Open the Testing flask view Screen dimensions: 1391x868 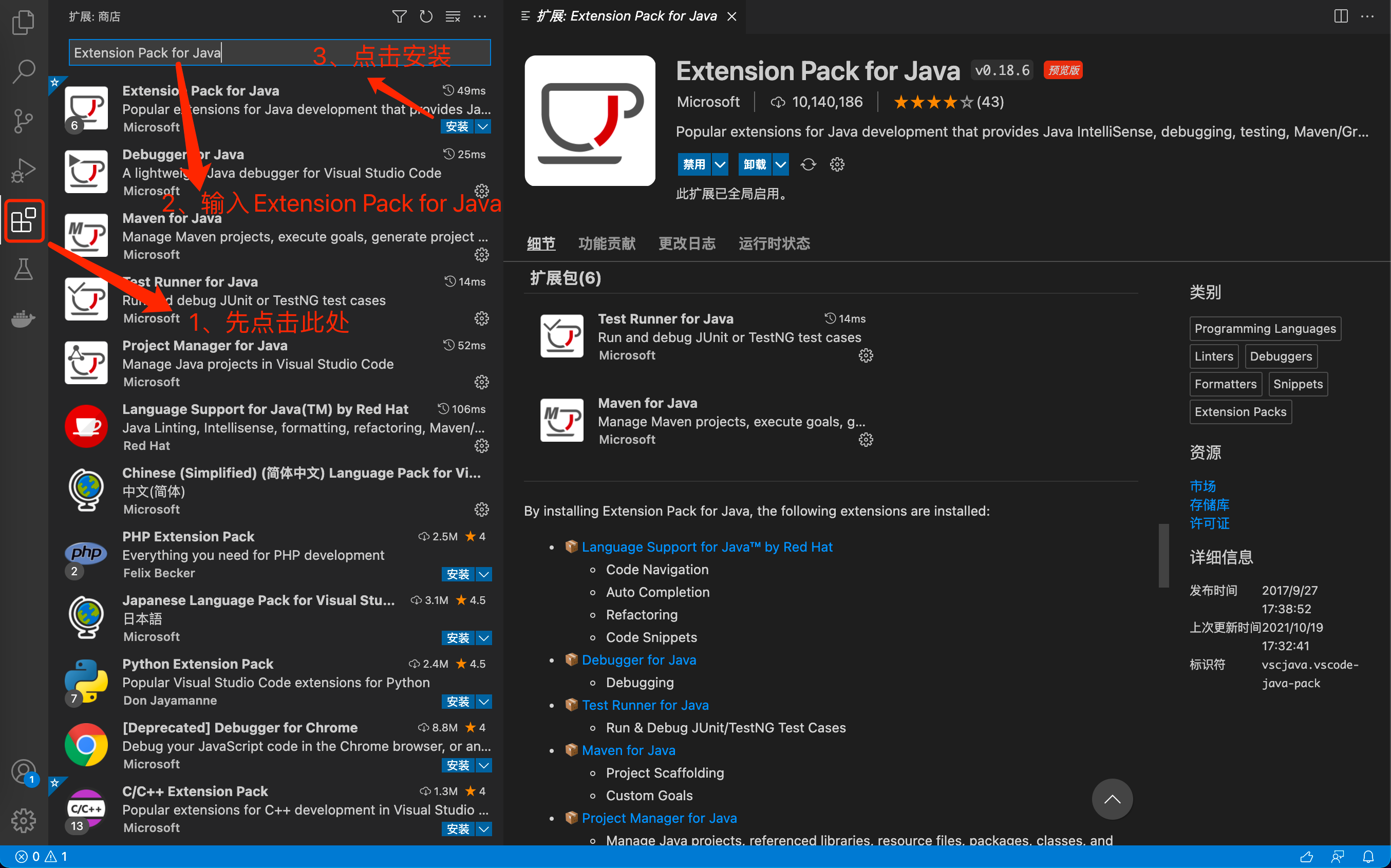[x=24, y=269]
